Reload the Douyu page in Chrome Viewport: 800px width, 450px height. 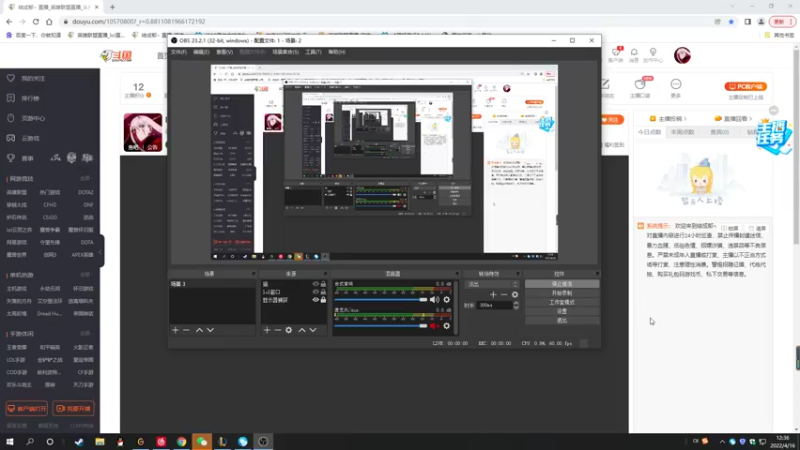[36, 21]
